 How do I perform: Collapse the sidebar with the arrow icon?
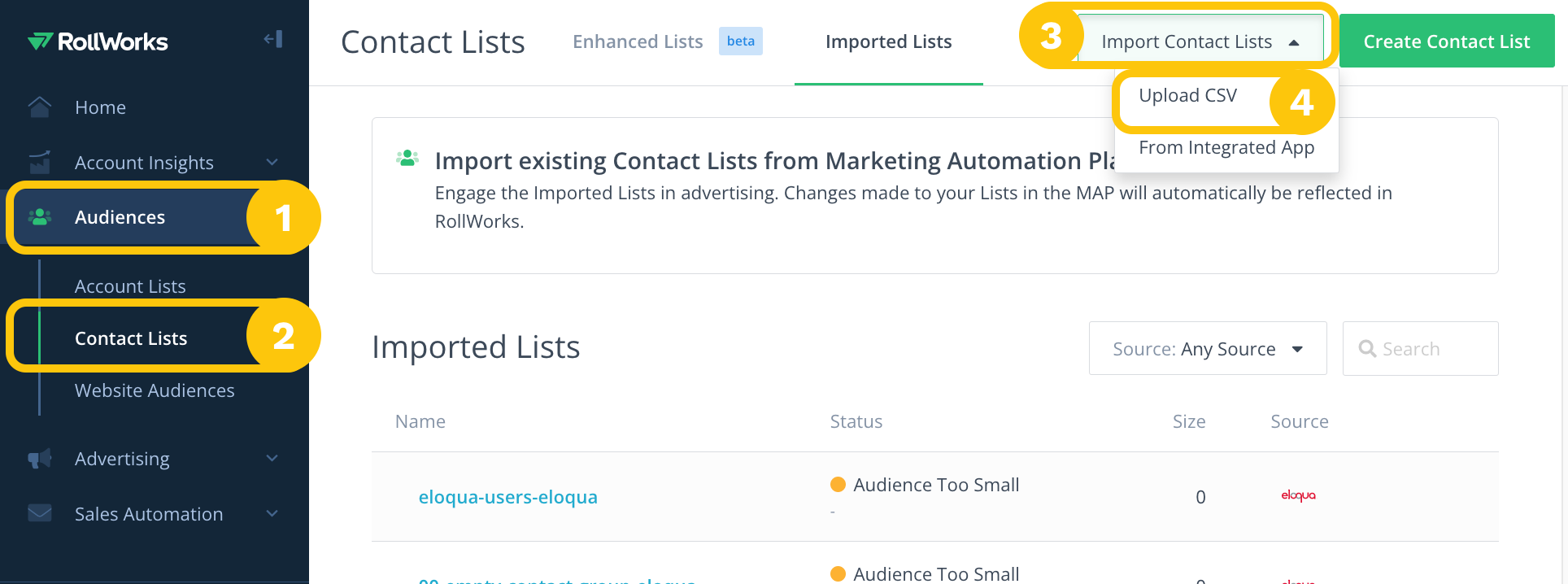click(273, 39)
